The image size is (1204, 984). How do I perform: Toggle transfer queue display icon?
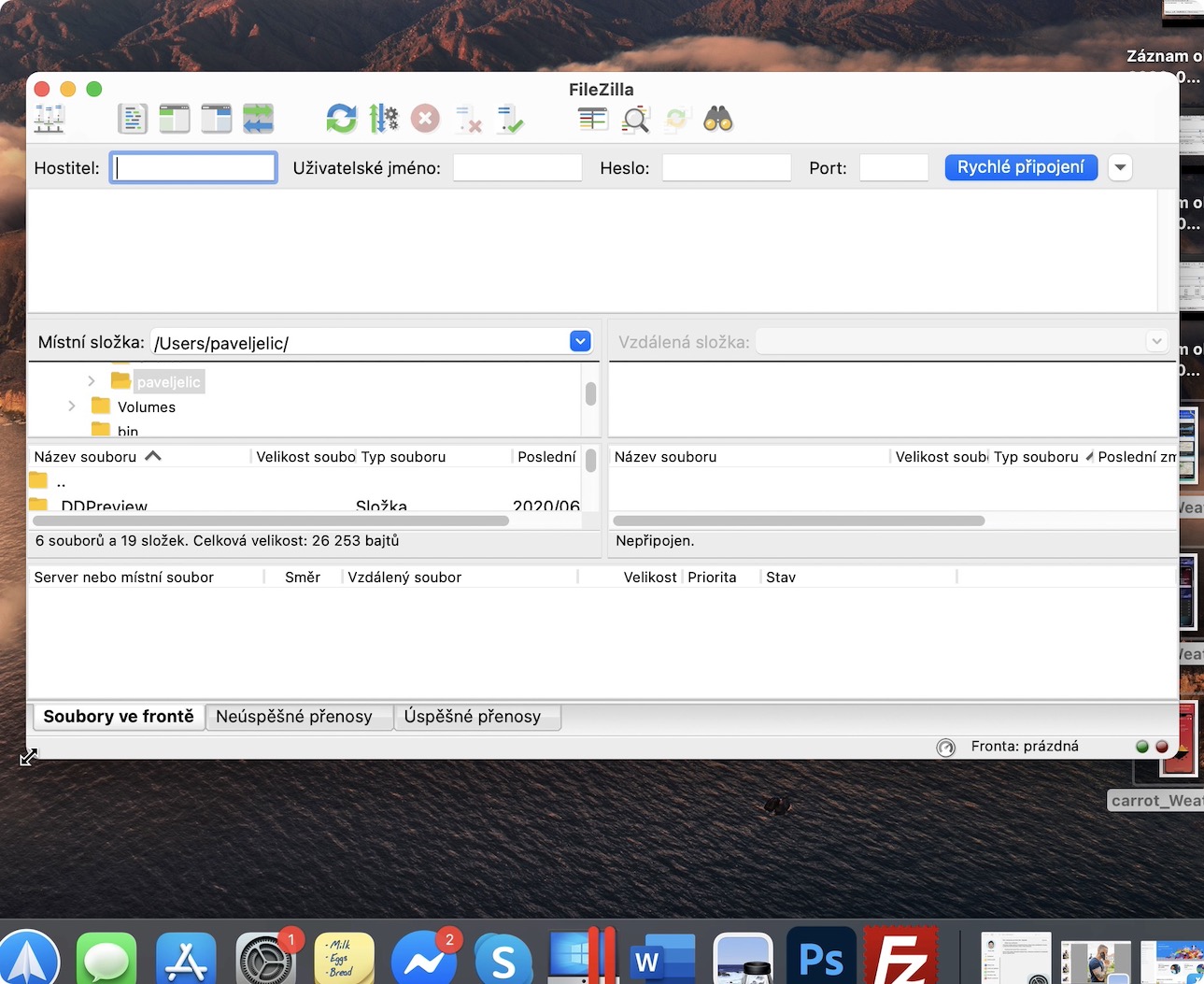click(x=259, y=119)
